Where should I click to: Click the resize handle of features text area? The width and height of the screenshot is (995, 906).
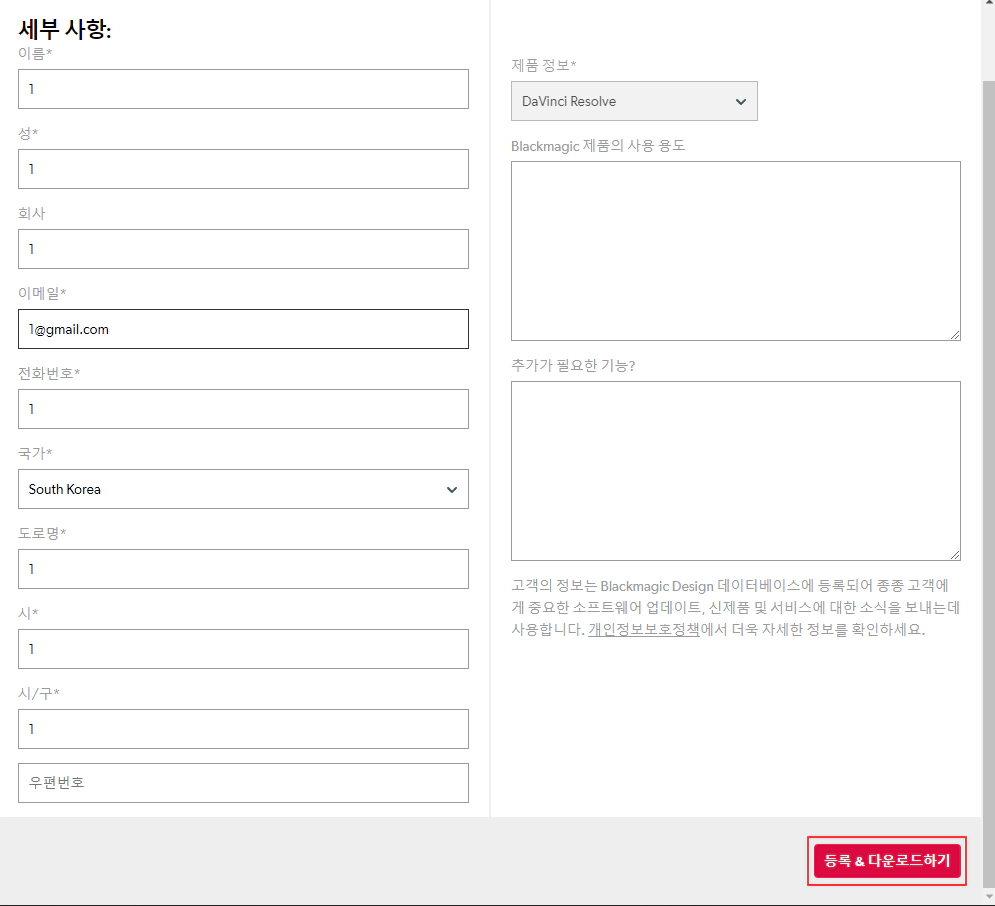955,555
